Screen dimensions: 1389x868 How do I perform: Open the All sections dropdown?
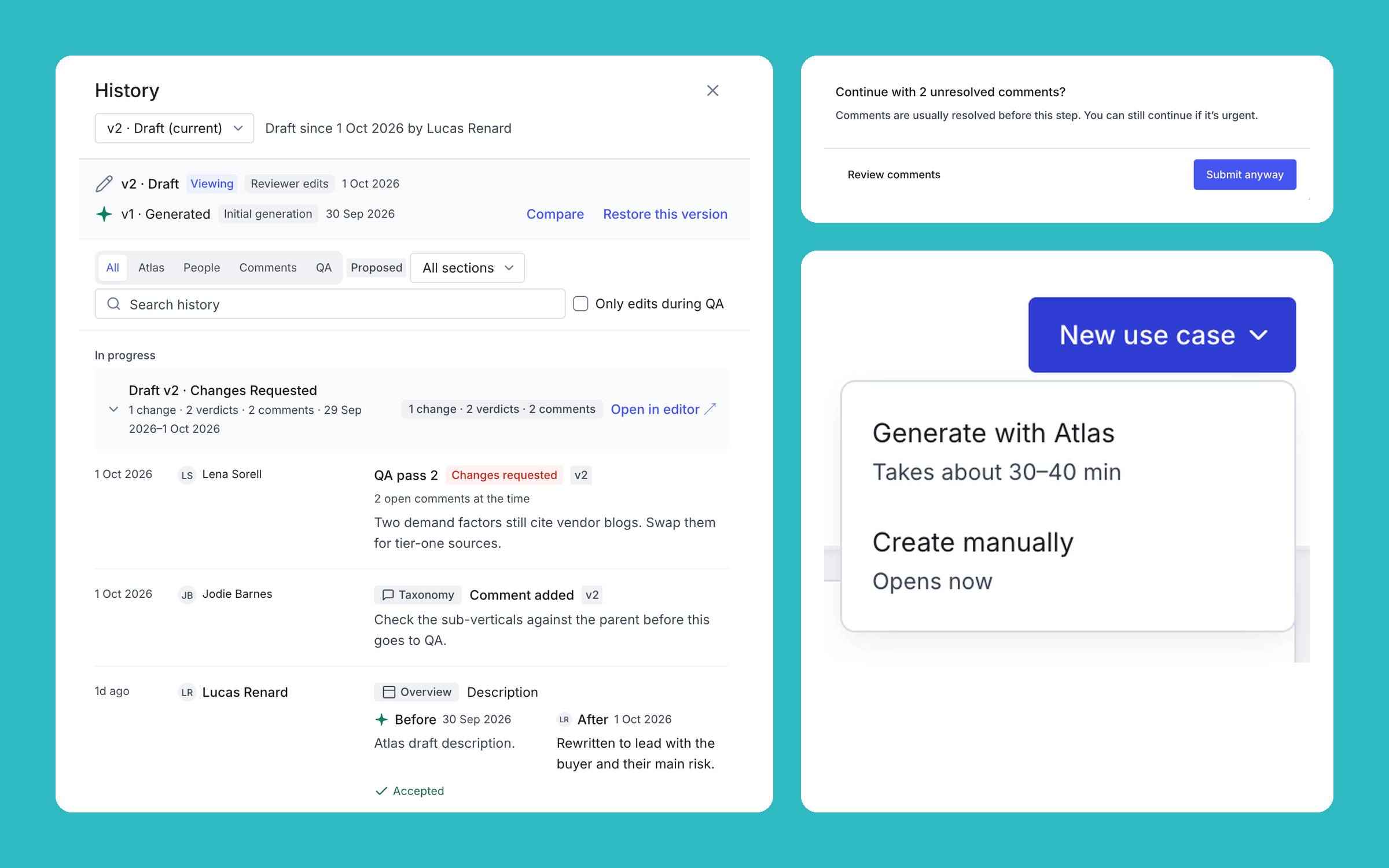click(467, 268)
